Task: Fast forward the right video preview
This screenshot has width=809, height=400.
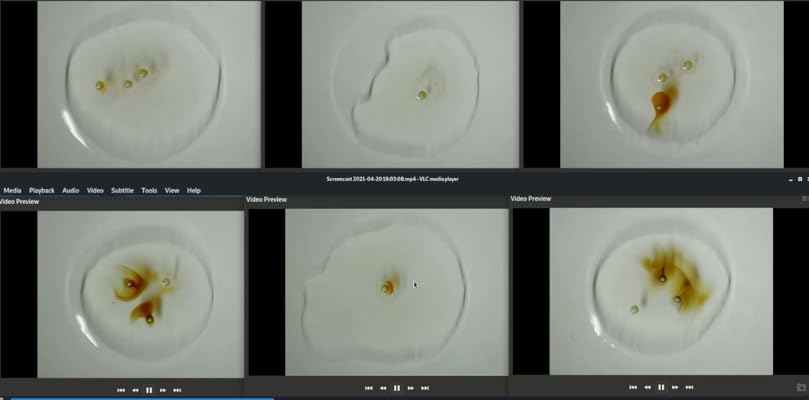Action: [675, 387]
